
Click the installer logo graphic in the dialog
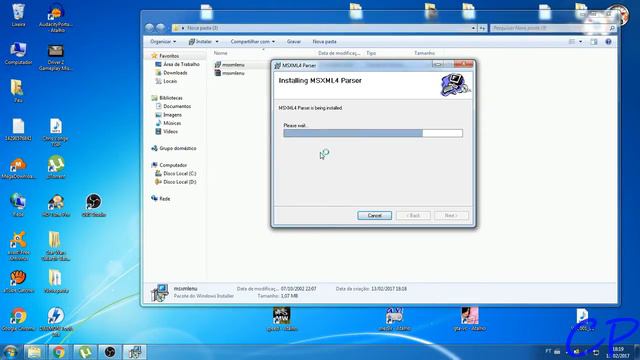[455, 85]
